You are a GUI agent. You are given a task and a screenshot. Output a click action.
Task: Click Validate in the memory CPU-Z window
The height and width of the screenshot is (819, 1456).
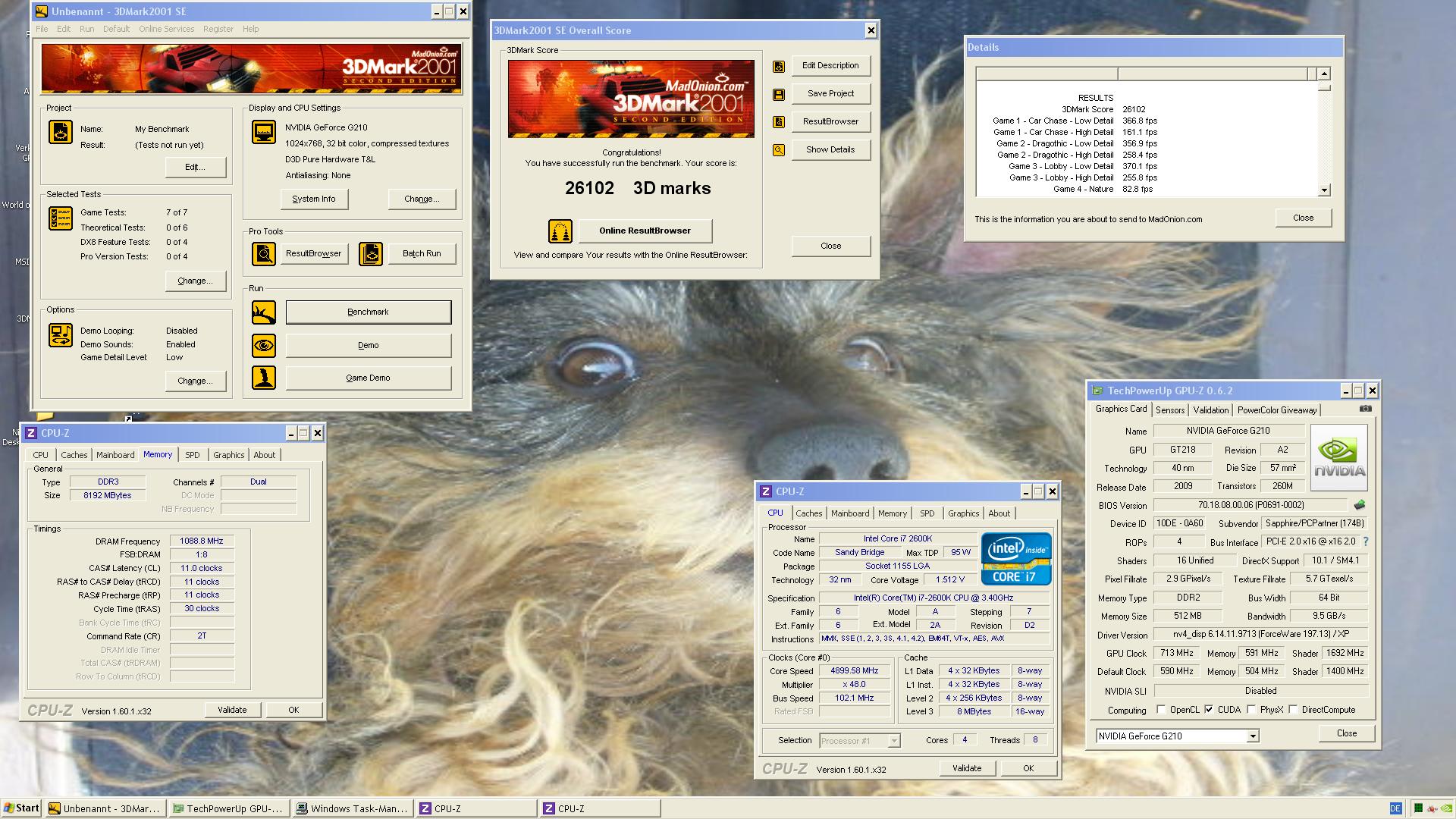(232, 710)
